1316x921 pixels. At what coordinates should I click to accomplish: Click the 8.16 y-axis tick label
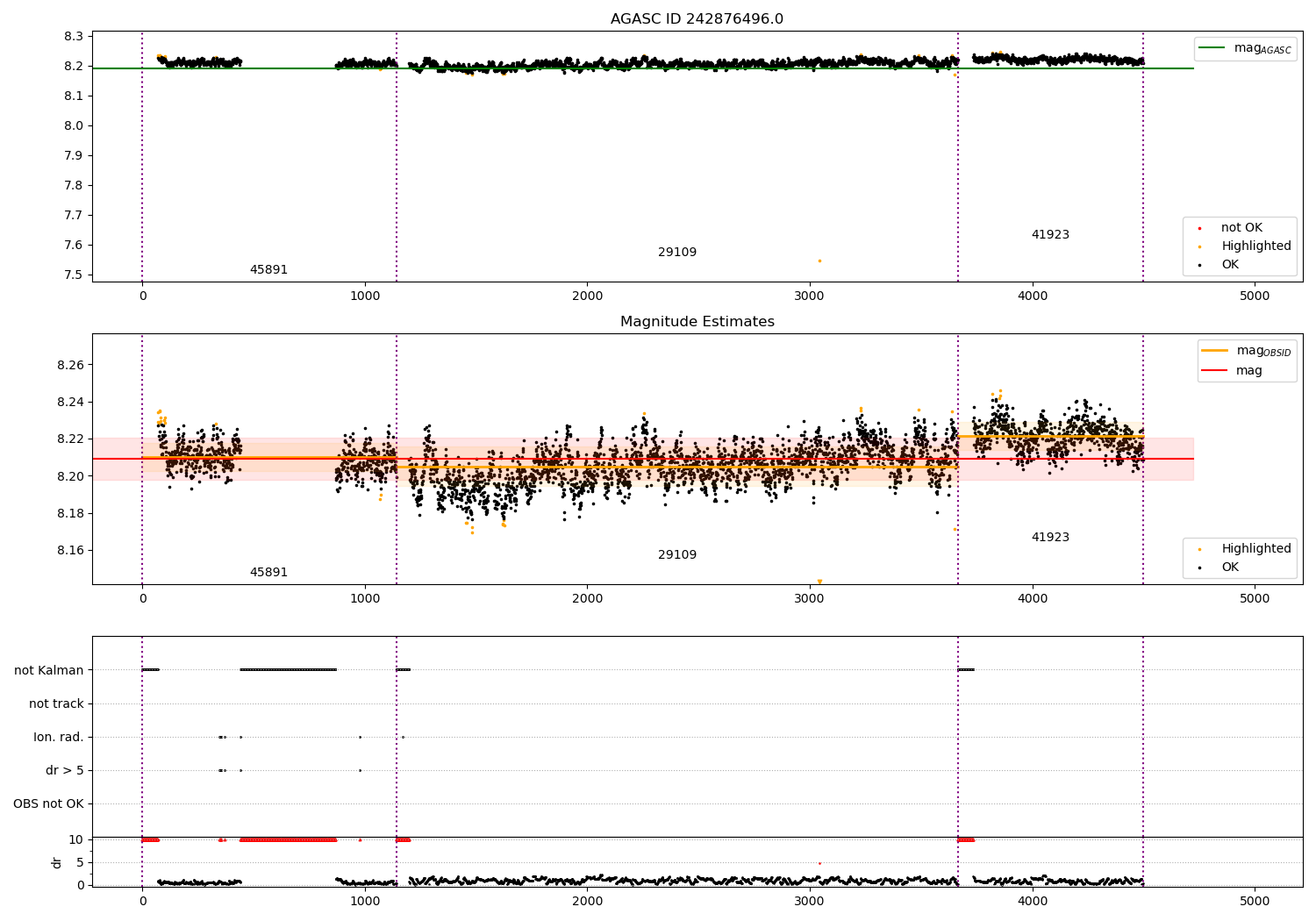70,551
